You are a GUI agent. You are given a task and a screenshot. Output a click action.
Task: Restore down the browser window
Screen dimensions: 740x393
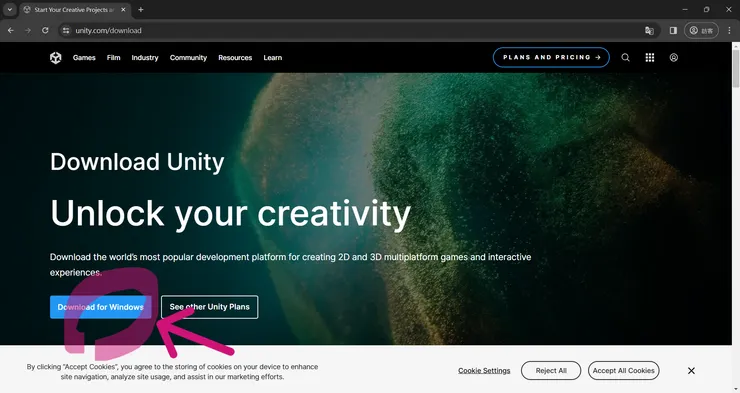click(x=706, y=9)
